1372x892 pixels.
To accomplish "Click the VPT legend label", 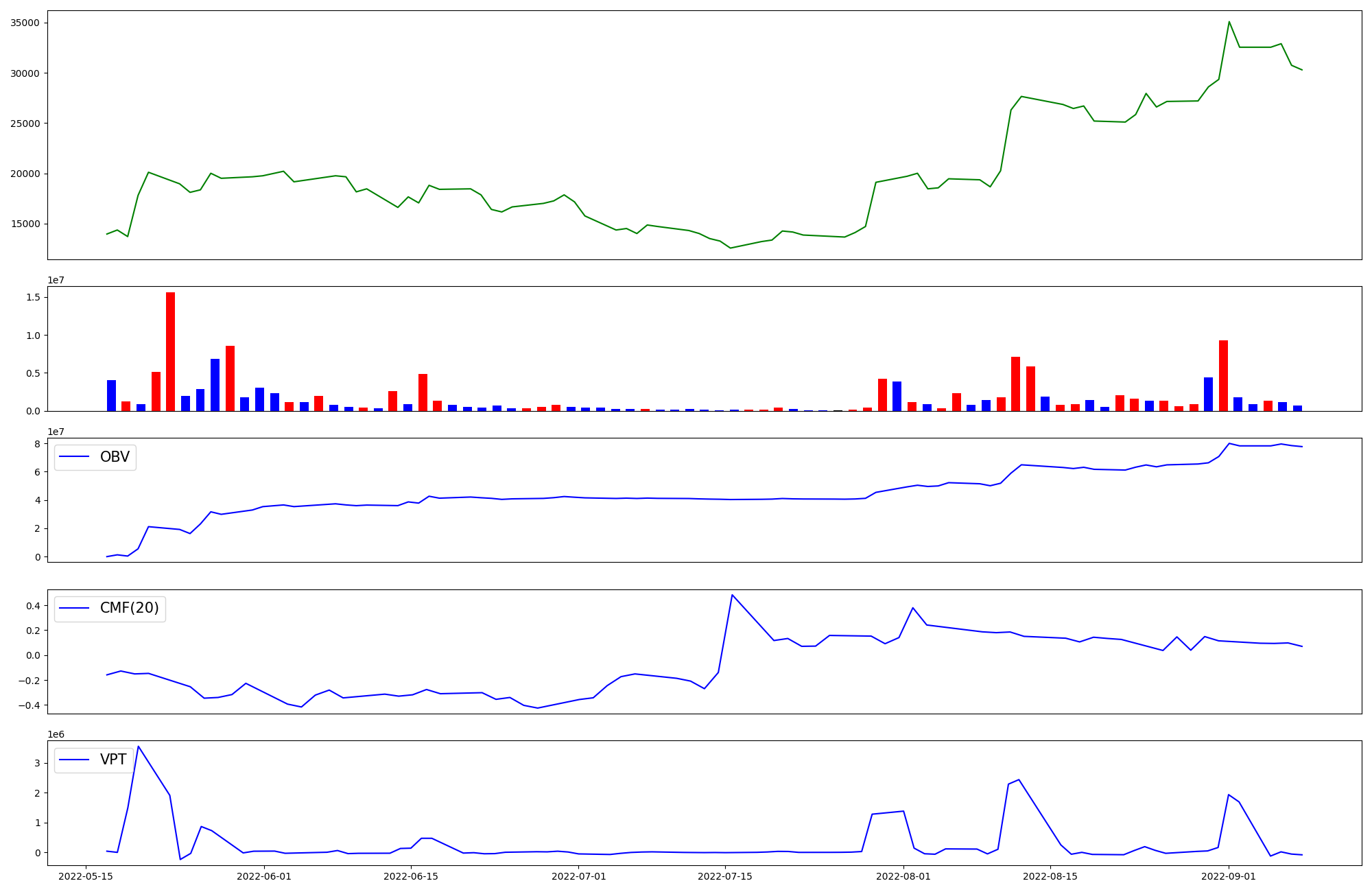I will pyautogui.click(x=113, y=760).
